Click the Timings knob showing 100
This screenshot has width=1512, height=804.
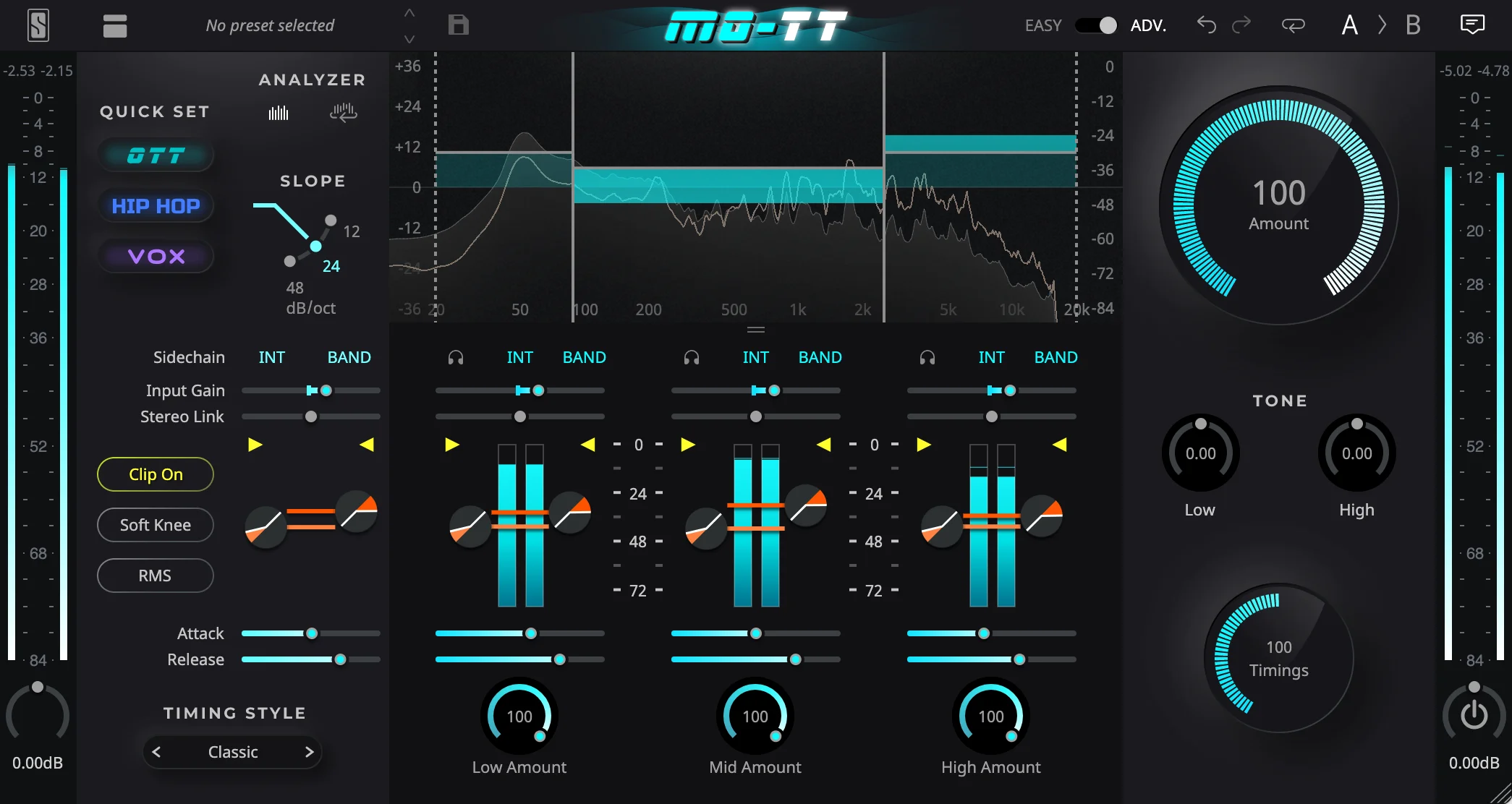click(x=1278, y=658)
